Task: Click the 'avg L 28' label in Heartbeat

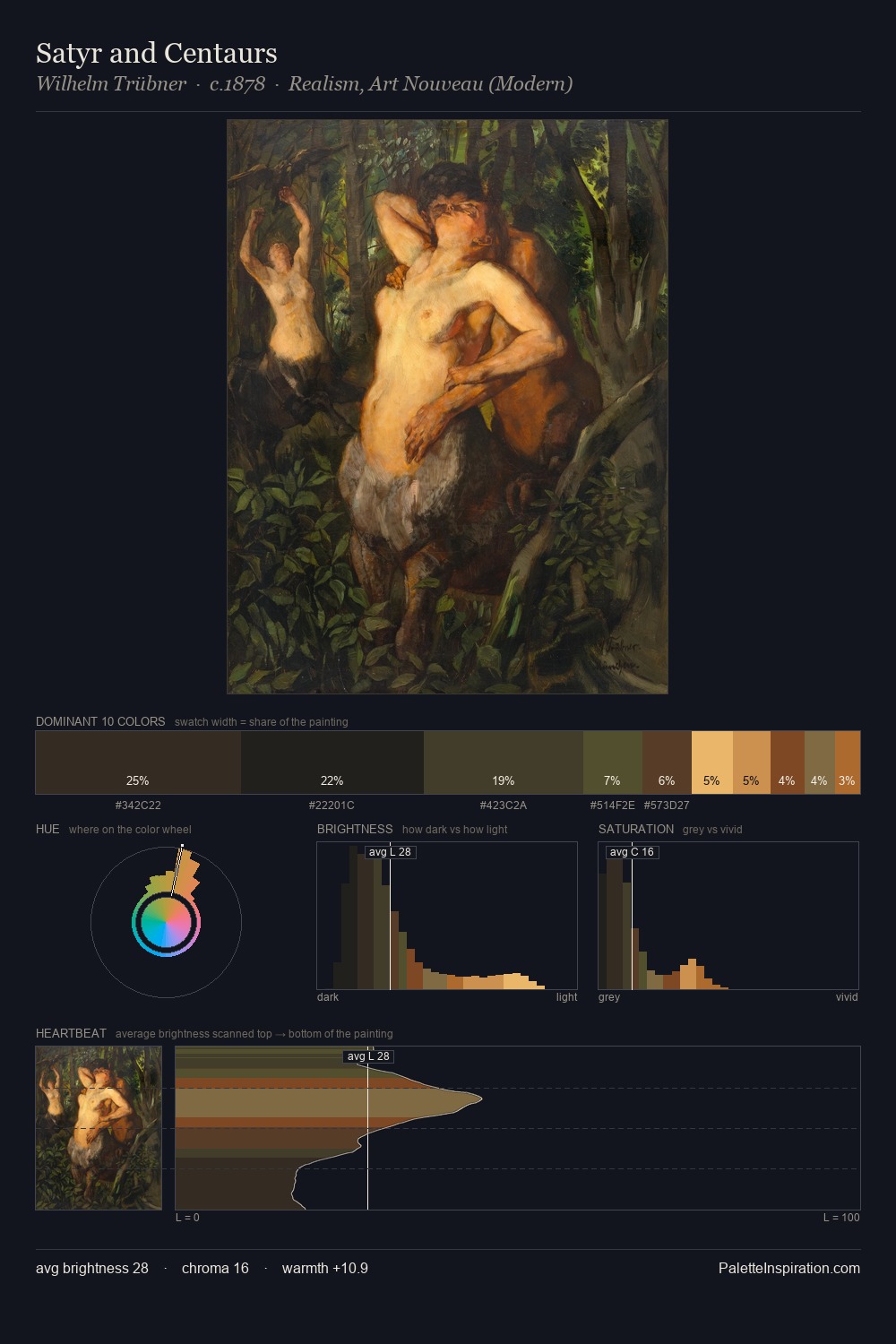Action: 369,1056
